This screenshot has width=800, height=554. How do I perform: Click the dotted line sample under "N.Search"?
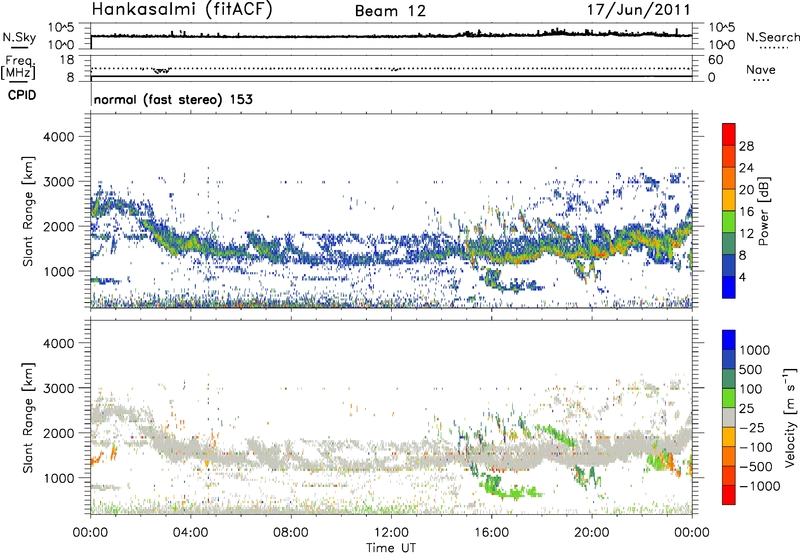pos(774,48)
